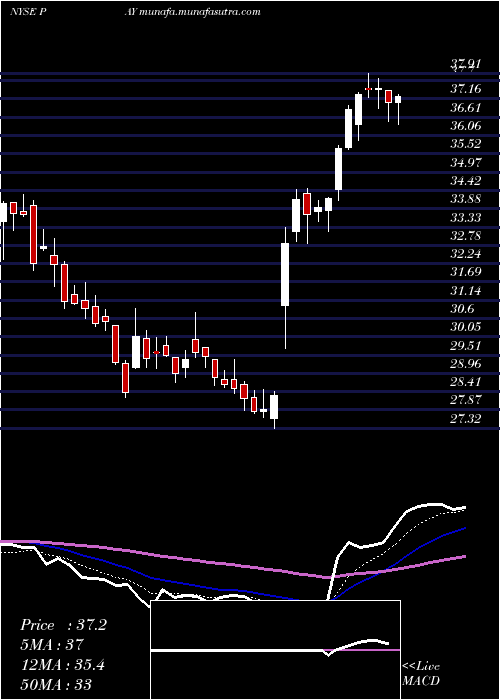Click the MACD inset chart panel
This screenshot has height=700, width=500.
pyautogui.click(x=275, y=650)
